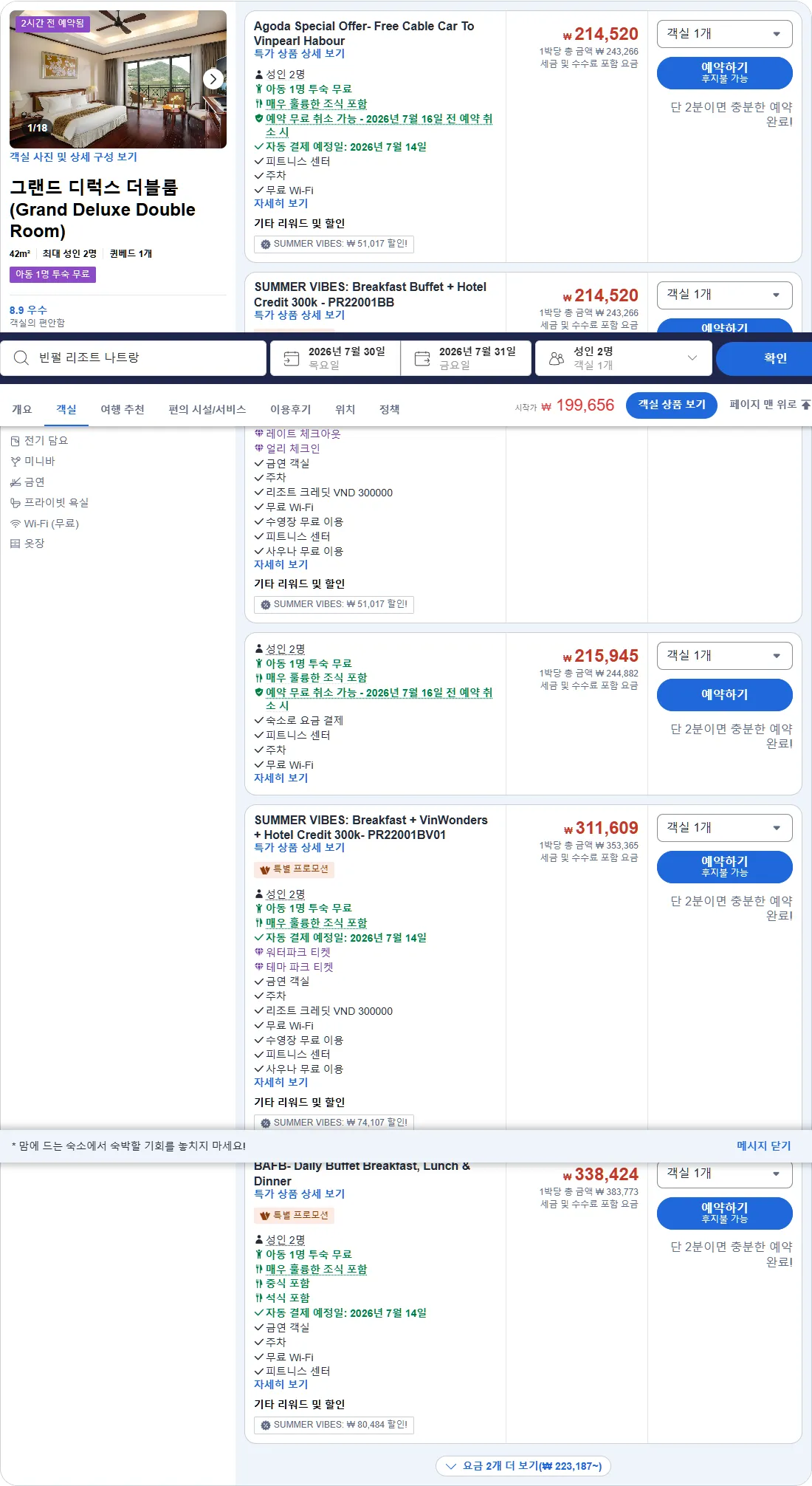
Task: Open room count dropdown for Agoda Special Offer
Action: [724, 34]
